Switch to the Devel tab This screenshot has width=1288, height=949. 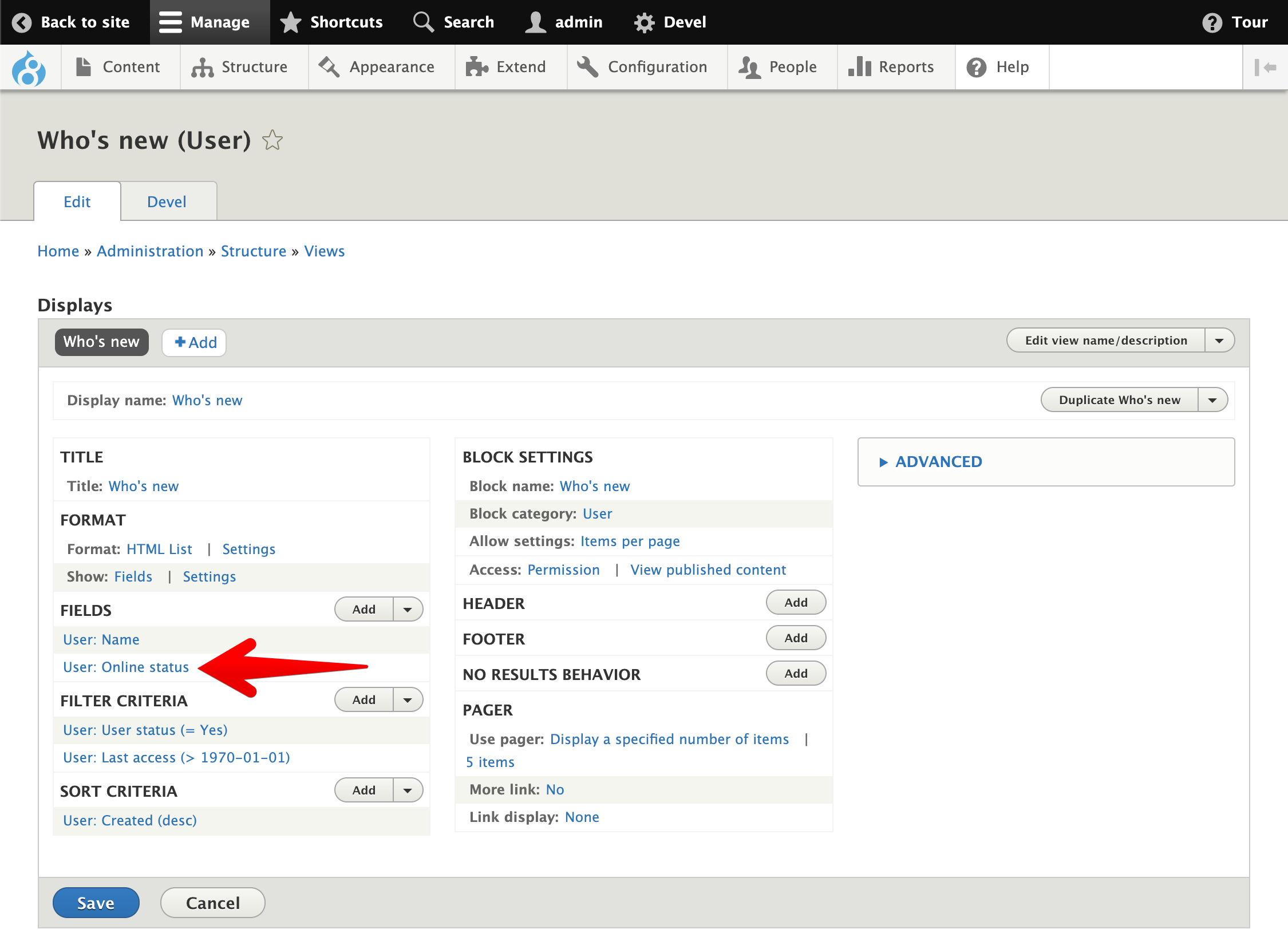[167, 201]
